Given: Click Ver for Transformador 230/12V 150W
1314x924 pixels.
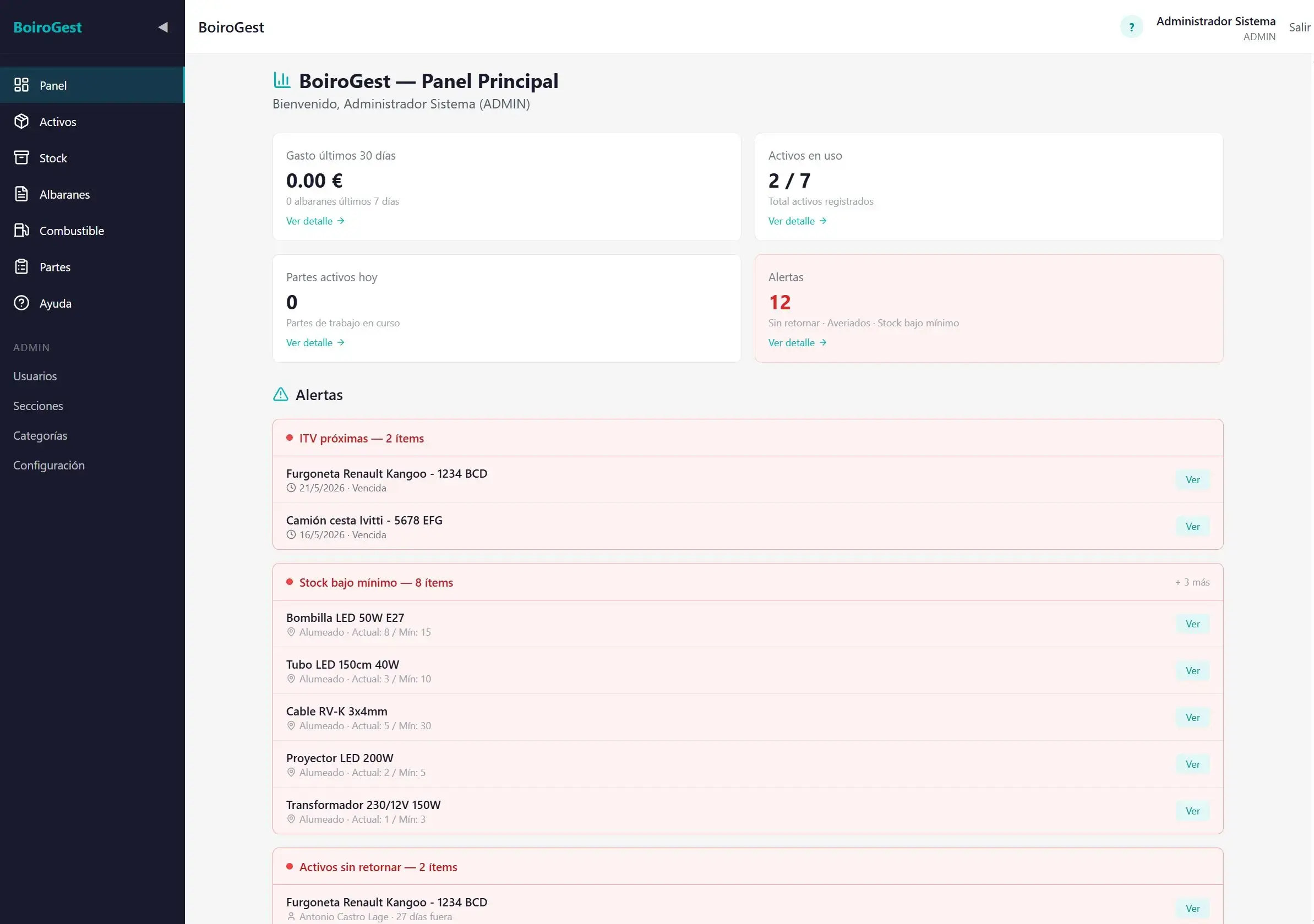Looking at the screenshot, I should 1193,811.
